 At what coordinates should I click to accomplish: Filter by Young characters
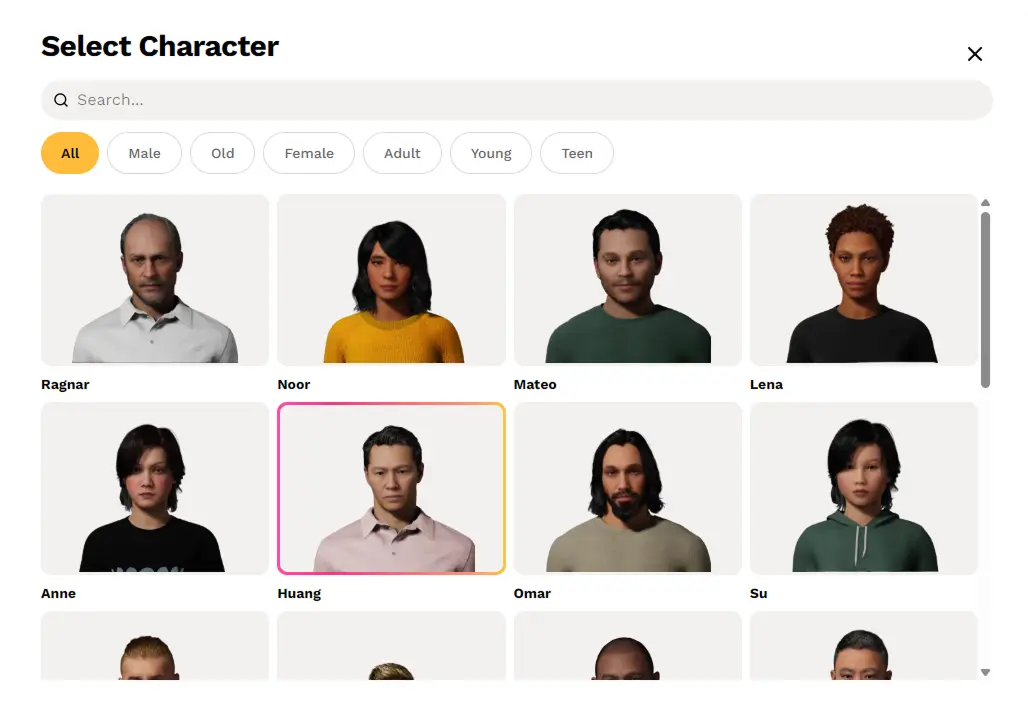coord(490,153)
